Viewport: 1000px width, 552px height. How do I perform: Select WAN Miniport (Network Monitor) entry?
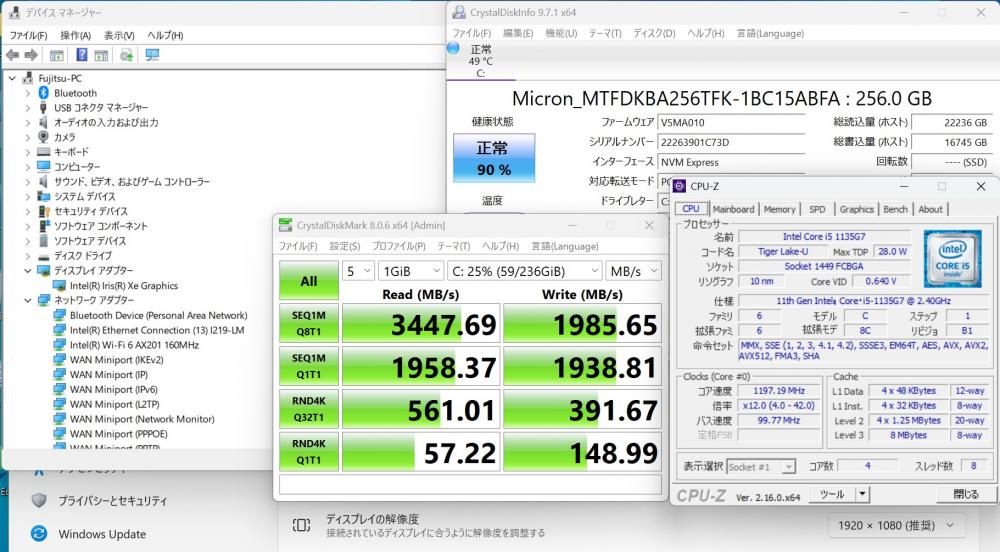coord(142,419)
